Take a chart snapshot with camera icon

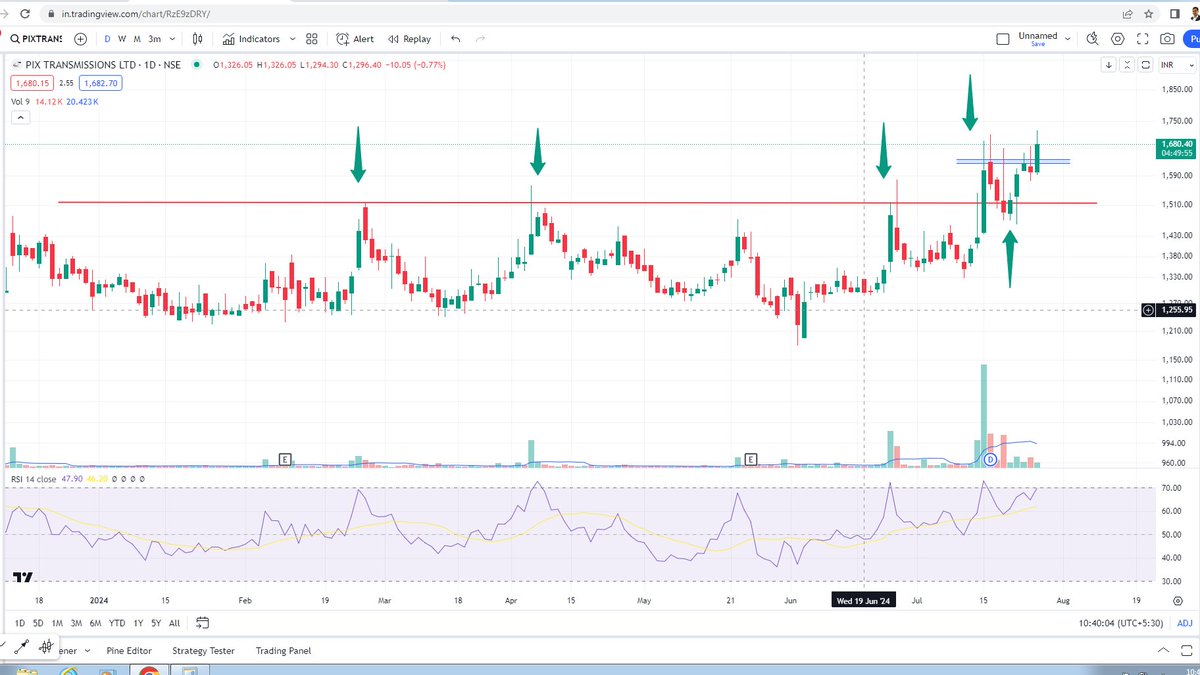pos(1167,39)
